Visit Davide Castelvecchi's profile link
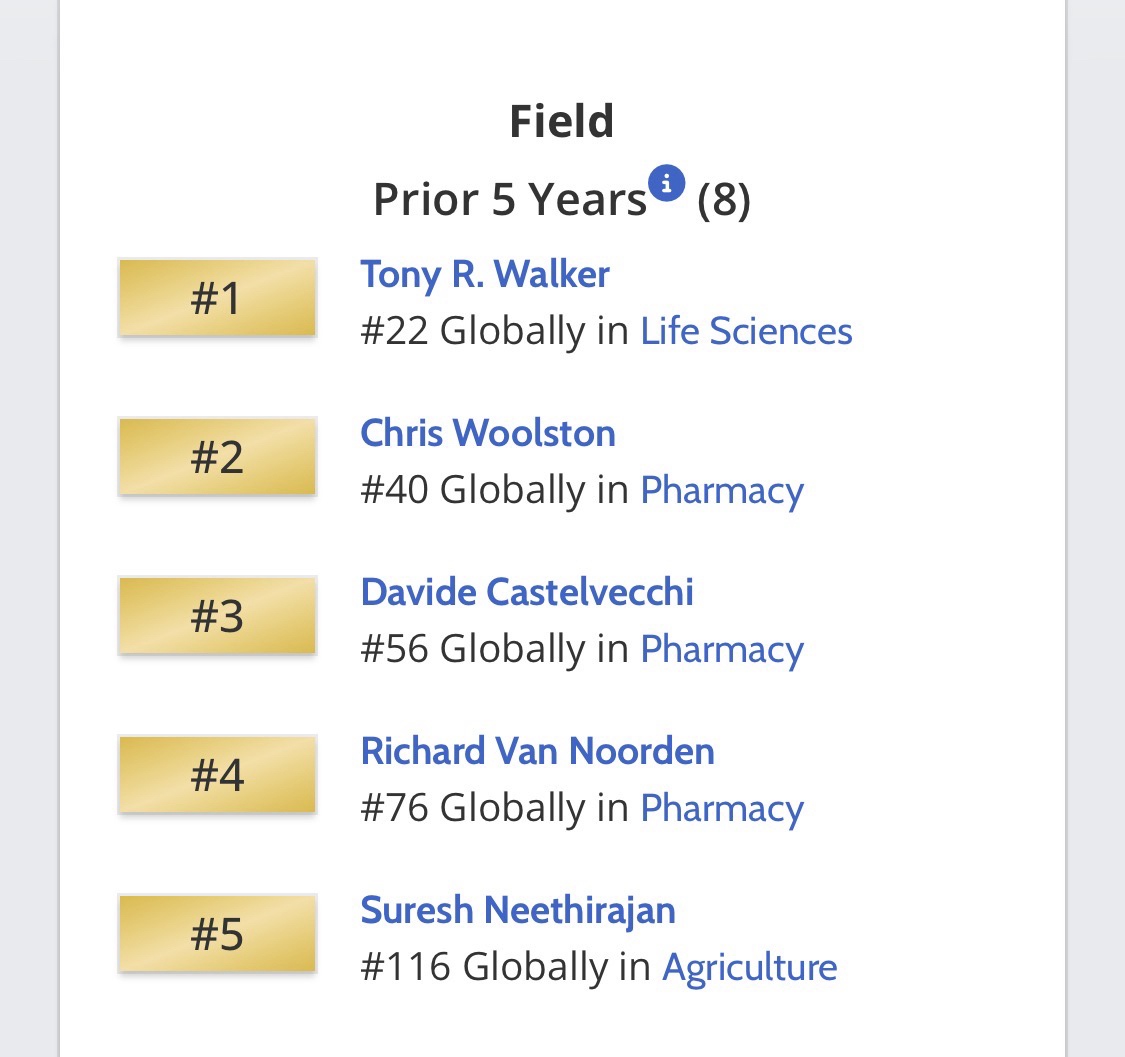 point(527,592)
